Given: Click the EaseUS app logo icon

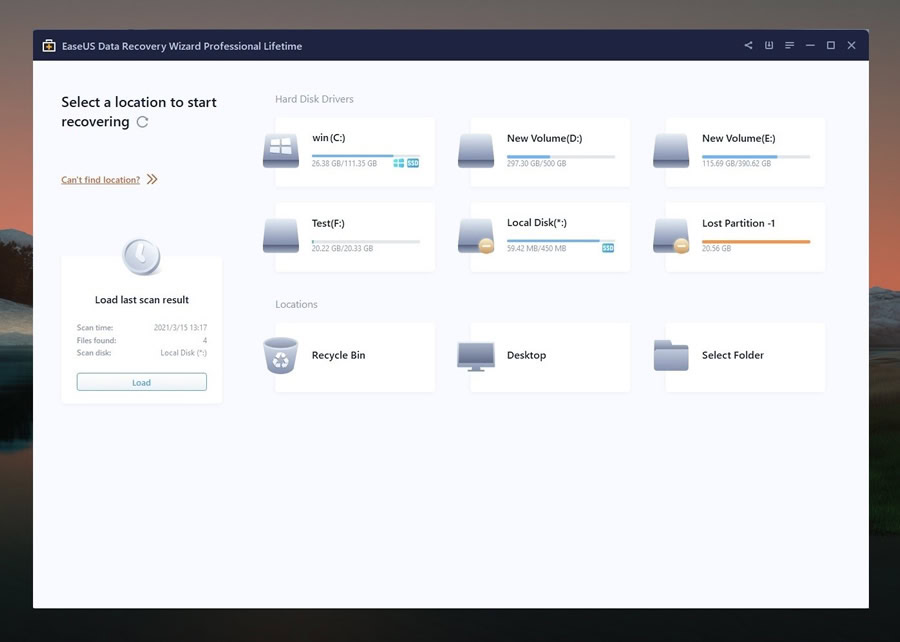Looking at the screenshot, I should [49, 46].
